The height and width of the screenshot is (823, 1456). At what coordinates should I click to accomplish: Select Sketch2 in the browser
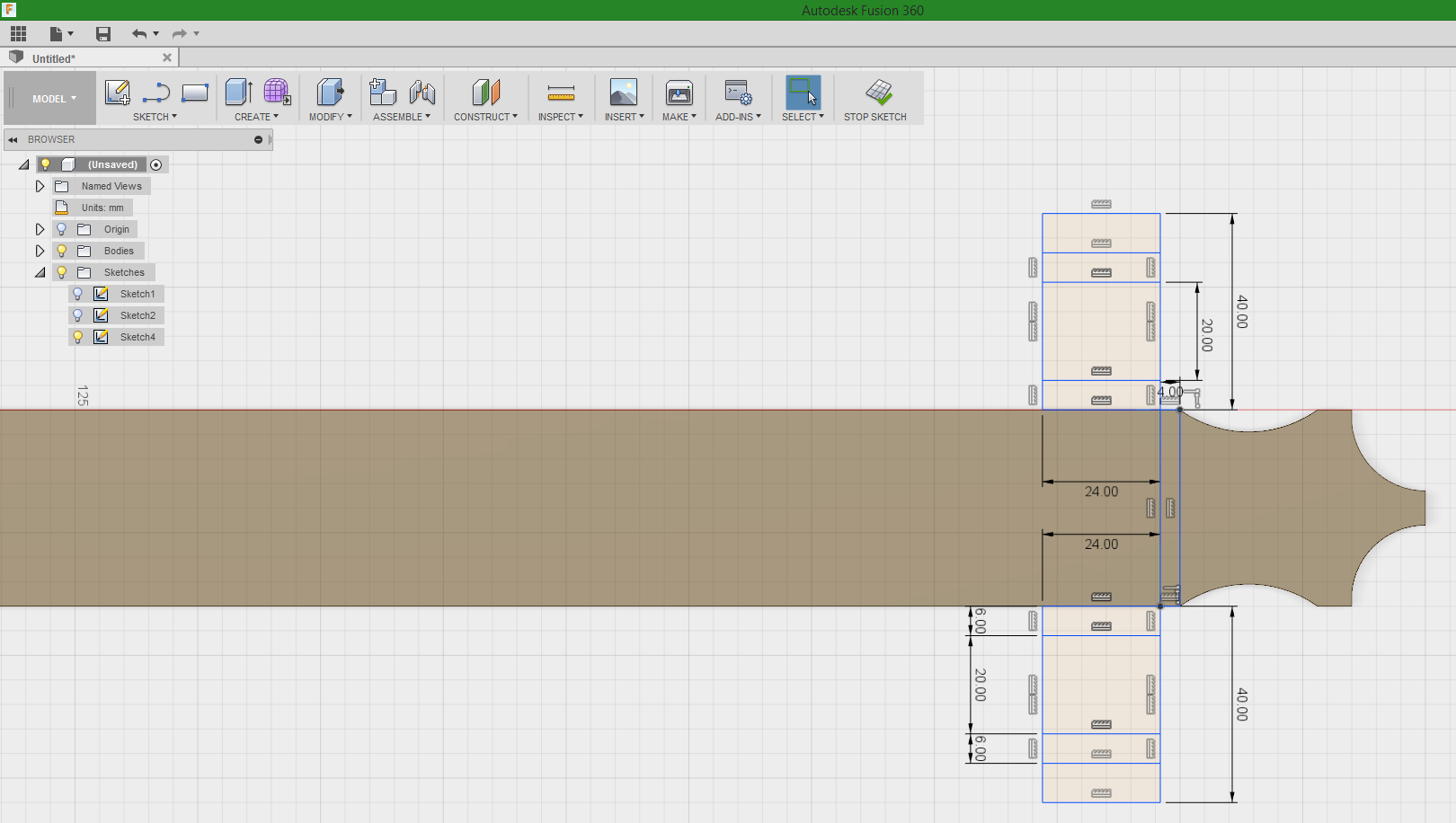(x=138, y=315)
